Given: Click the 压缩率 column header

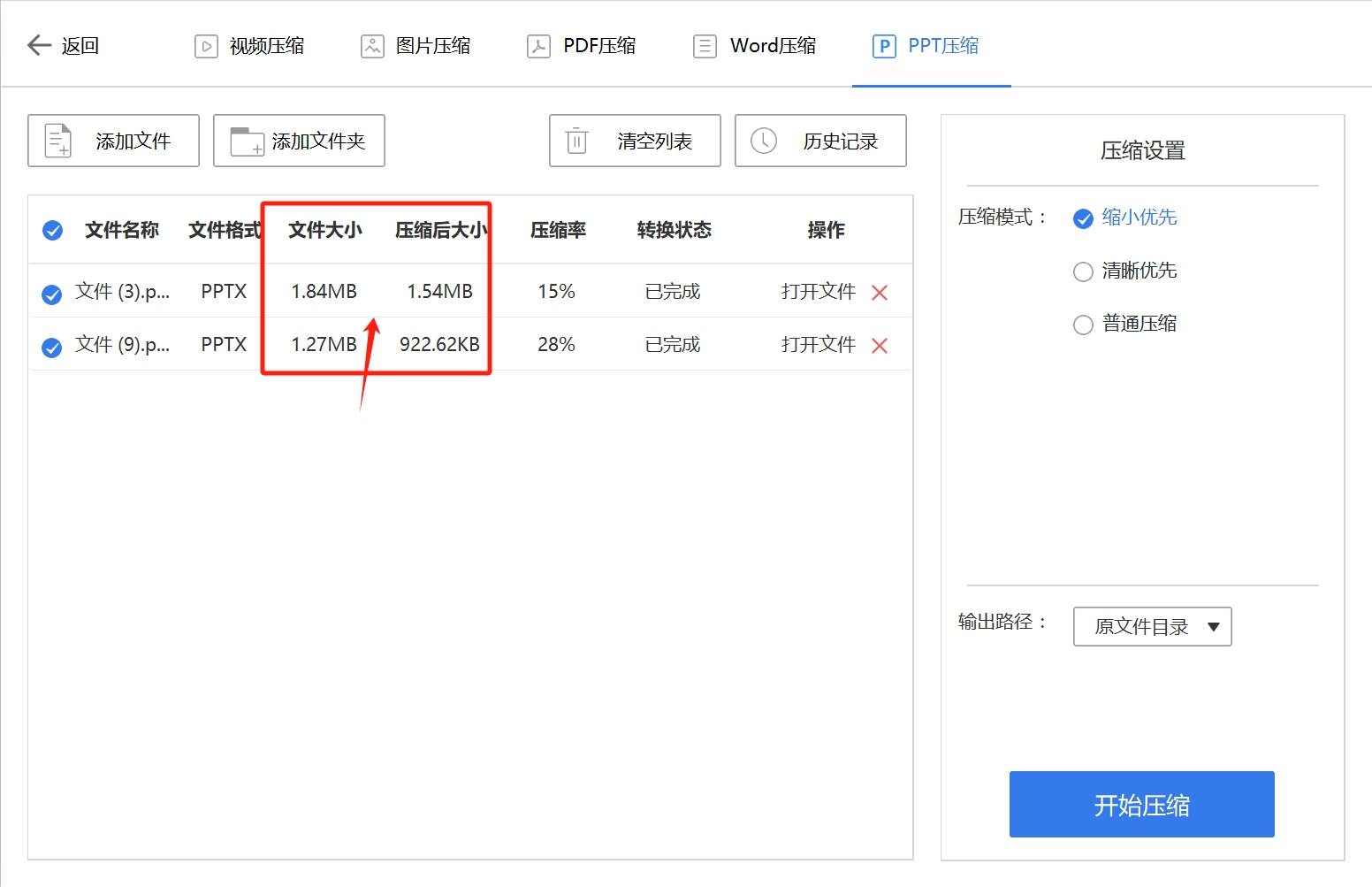Looking at the screenshot, I should coord(558,230).
